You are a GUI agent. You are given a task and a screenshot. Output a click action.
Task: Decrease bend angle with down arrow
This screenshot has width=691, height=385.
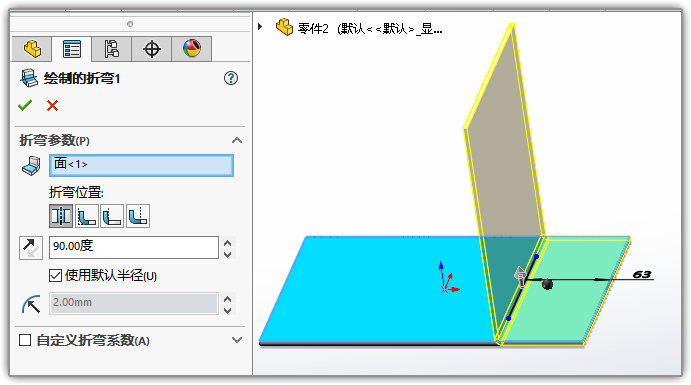[227, 254]
